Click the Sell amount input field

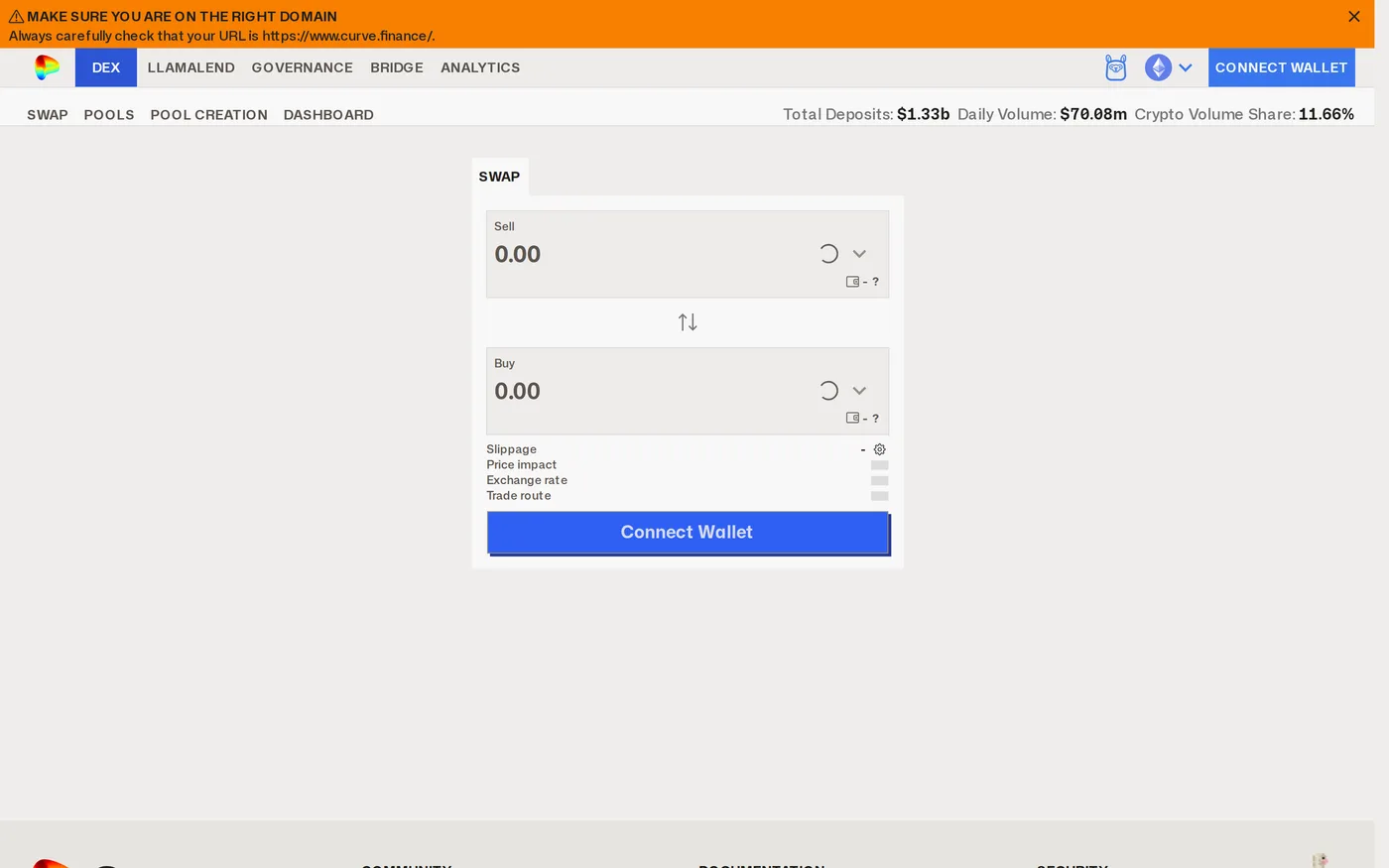[650, 254]
